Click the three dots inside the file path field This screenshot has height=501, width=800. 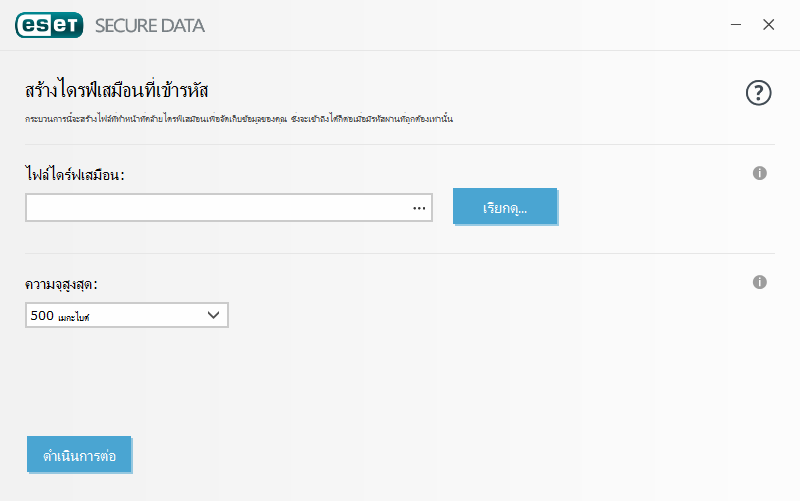coord(419,208)
